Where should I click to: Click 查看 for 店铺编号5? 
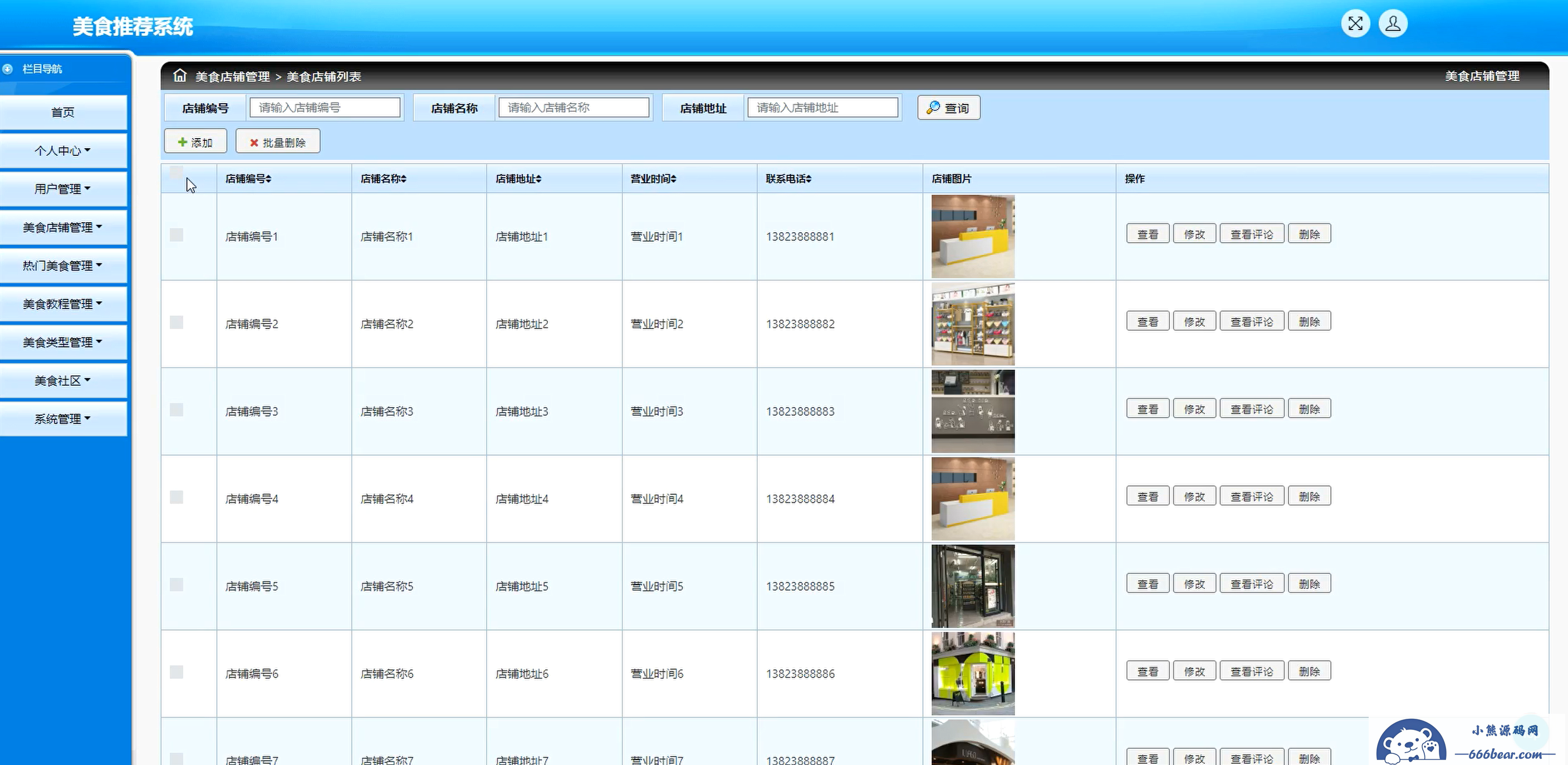click(x=1148, y=583)
